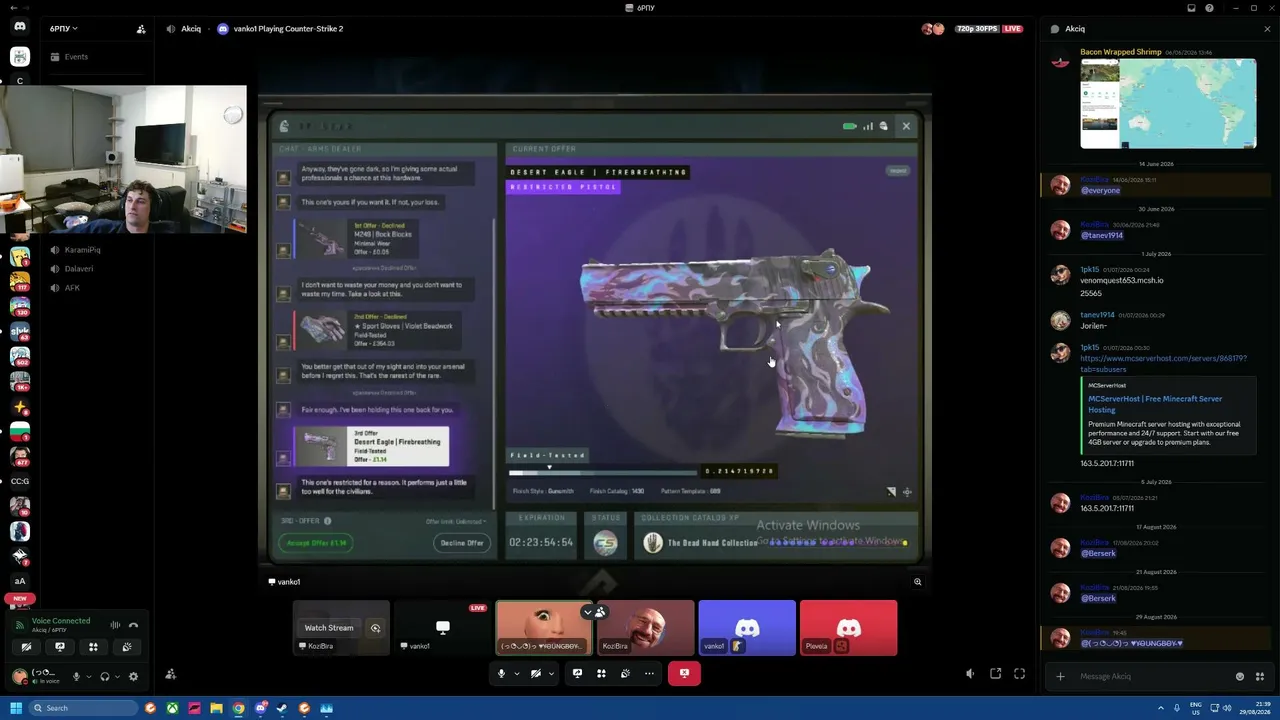Select AFK voice channel
Viewport: 1280px width, 720px height.
72,288
